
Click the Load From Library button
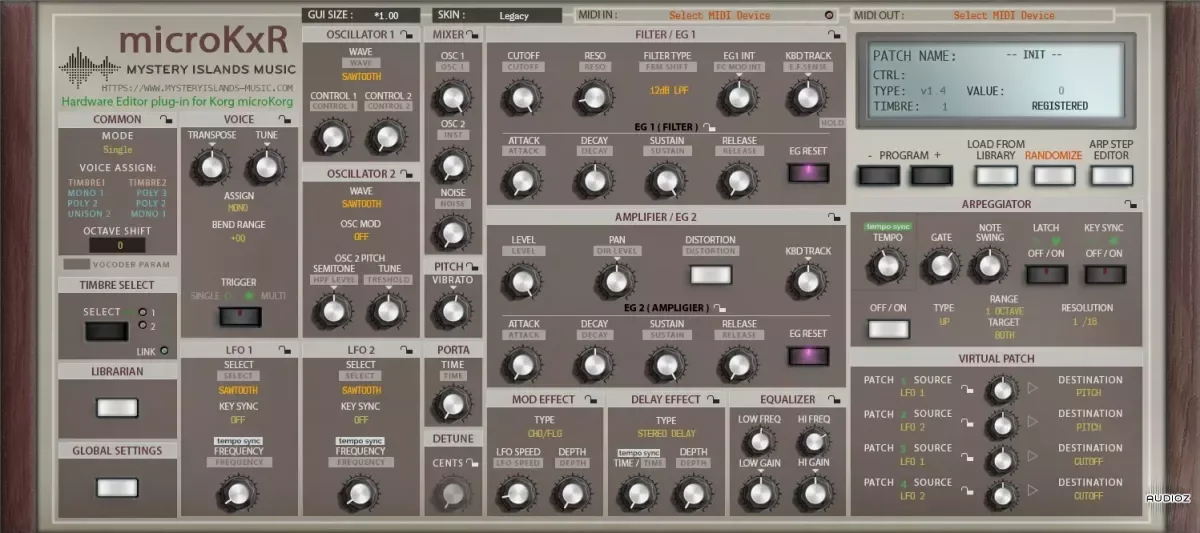(x=996, y=175)
